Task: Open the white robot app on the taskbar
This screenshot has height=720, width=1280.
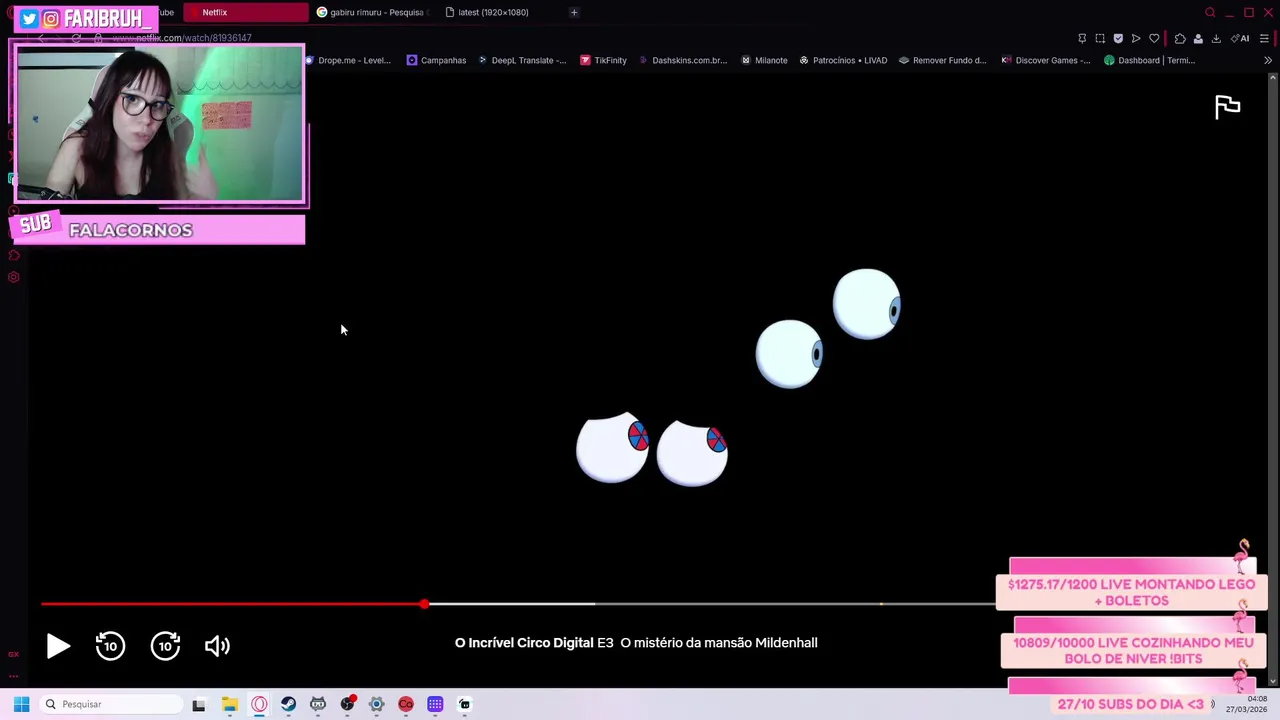Action: click(464, 704)
